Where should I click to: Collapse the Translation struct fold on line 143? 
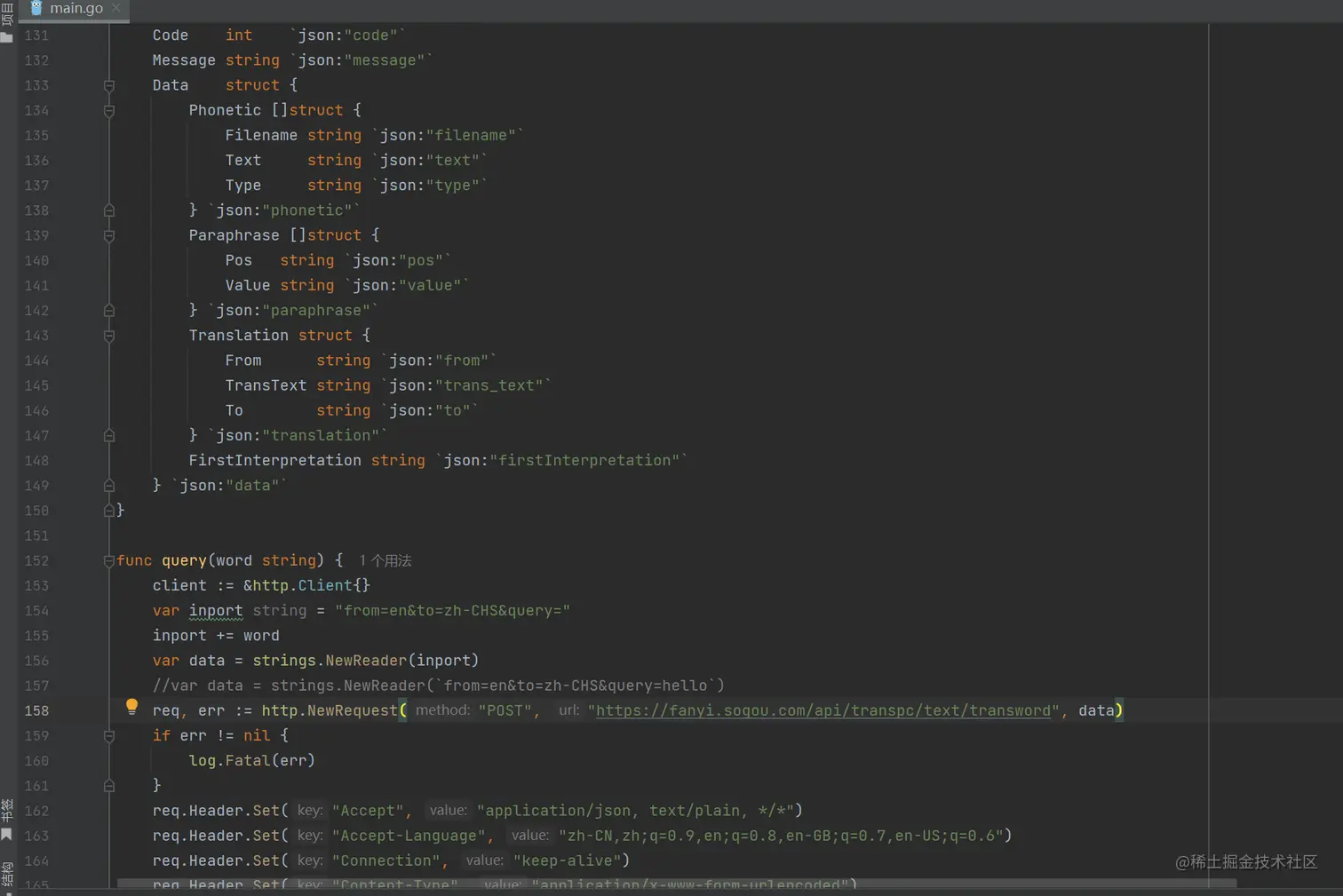point(109,337)
